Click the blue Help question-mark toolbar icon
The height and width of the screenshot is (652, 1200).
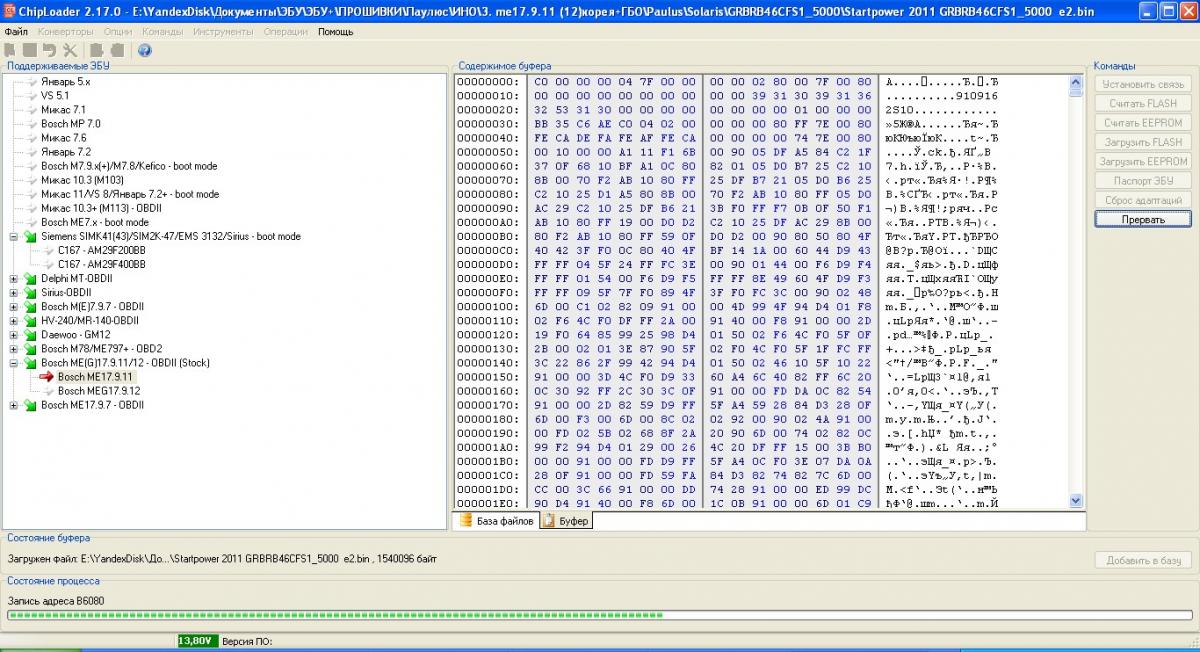pos(144,50)
